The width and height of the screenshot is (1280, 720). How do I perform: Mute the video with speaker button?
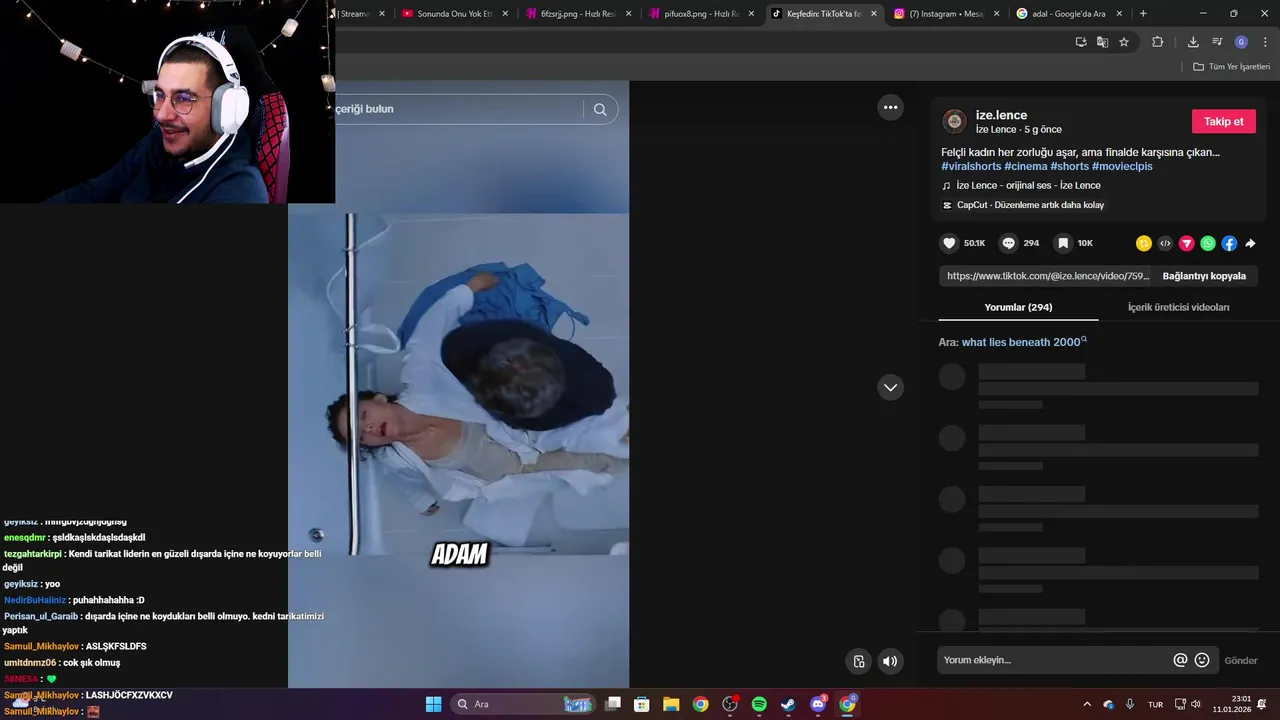click(890, 661)
